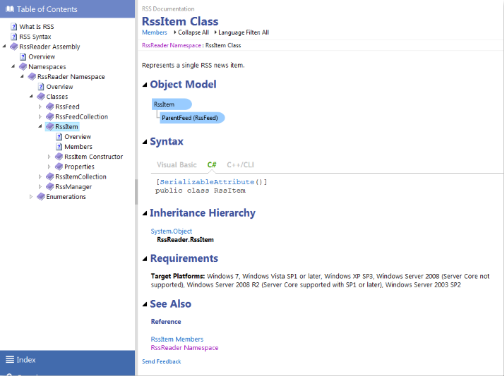Open the What is RSS help page icon
Image resolution: width=504 pixels, height=376 pixels.
pyautogui.click(x=14, y=27)
